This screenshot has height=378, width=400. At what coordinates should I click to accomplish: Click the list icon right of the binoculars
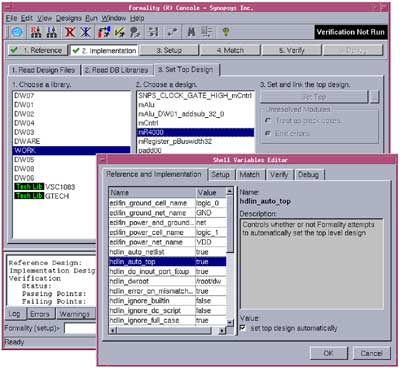tap(207, 32)
